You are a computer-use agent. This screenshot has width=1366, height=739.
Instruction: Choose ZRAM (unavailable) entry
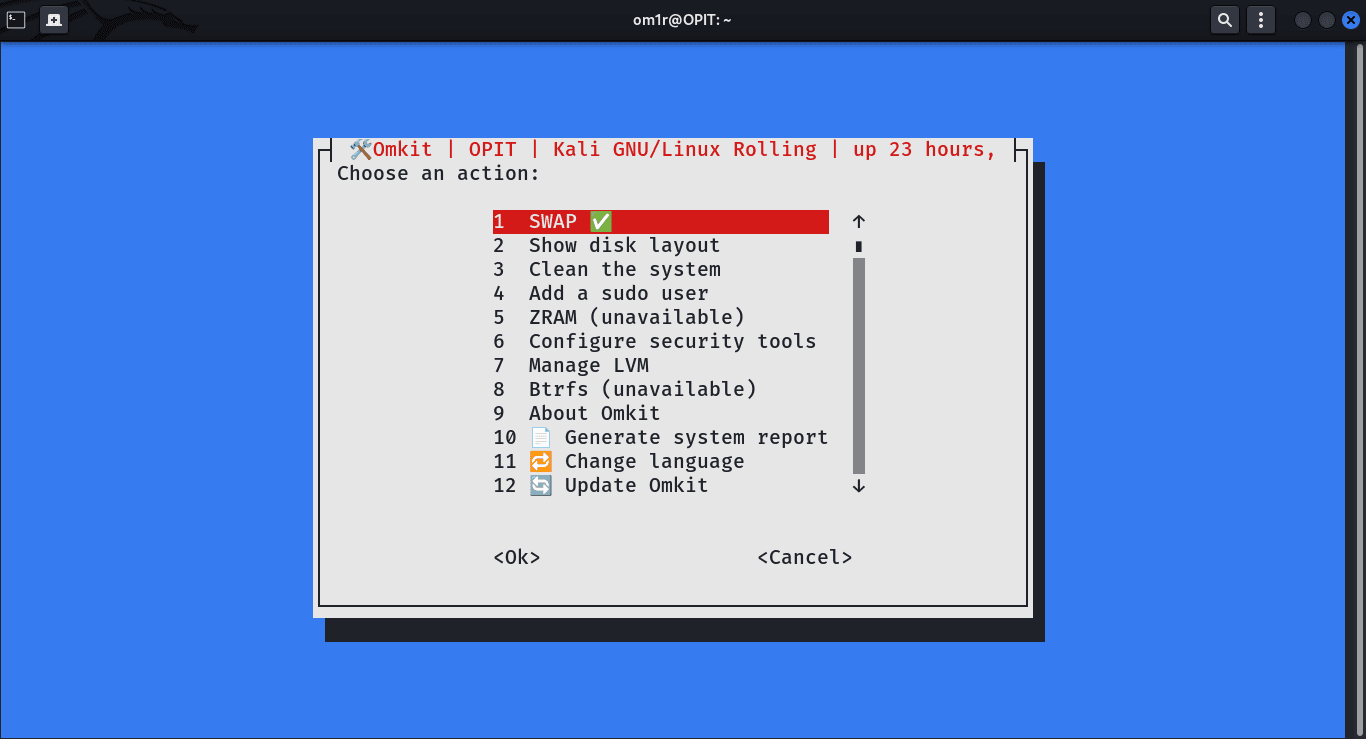(661, 317)
